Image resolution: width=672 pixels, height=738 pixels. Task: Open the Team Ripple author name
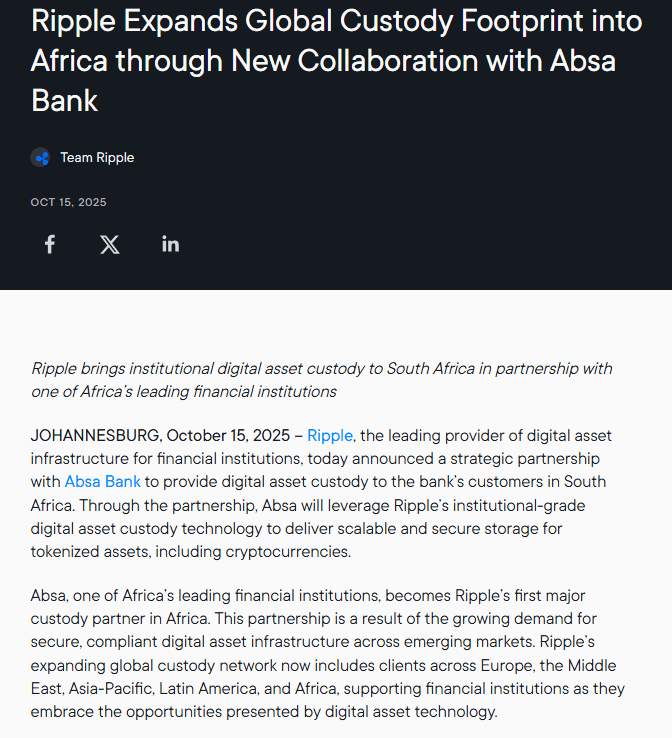[97, 157]
